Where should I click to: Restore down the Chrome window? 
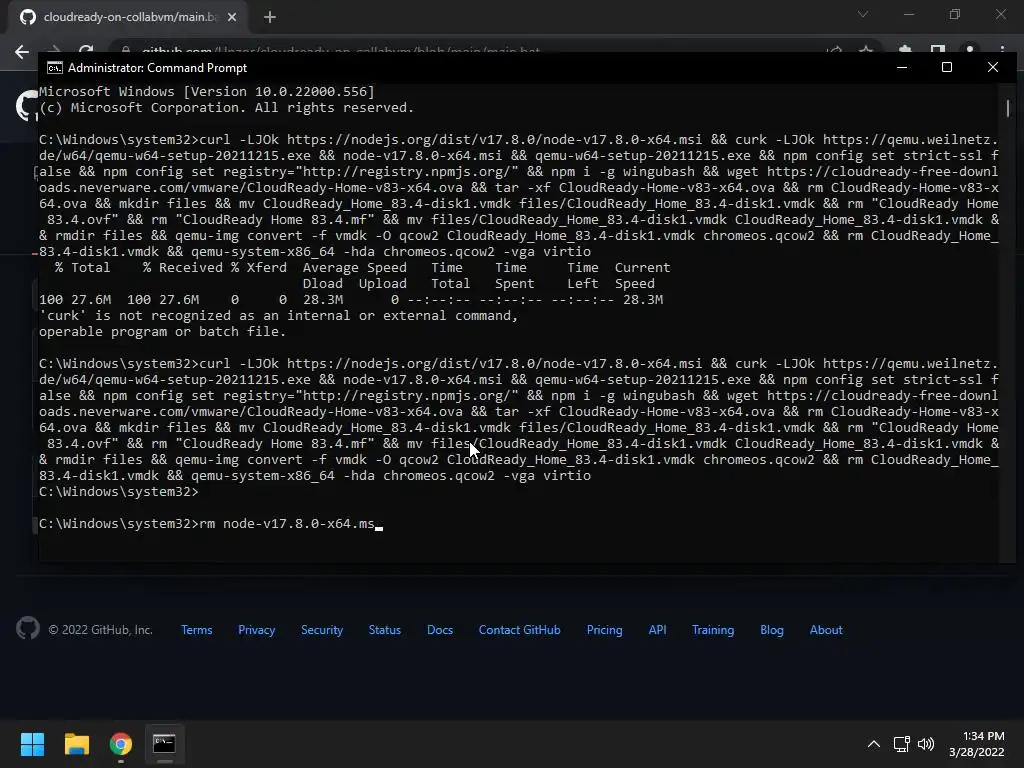tap(955, 14)
